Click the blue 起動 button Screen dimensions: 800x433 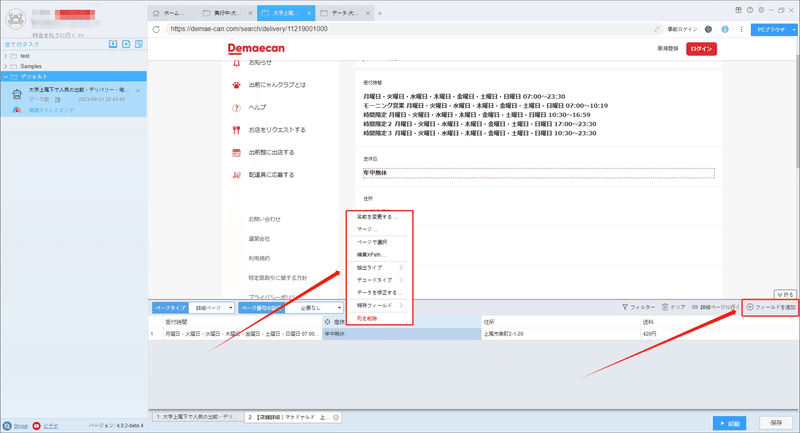point(730,423)
